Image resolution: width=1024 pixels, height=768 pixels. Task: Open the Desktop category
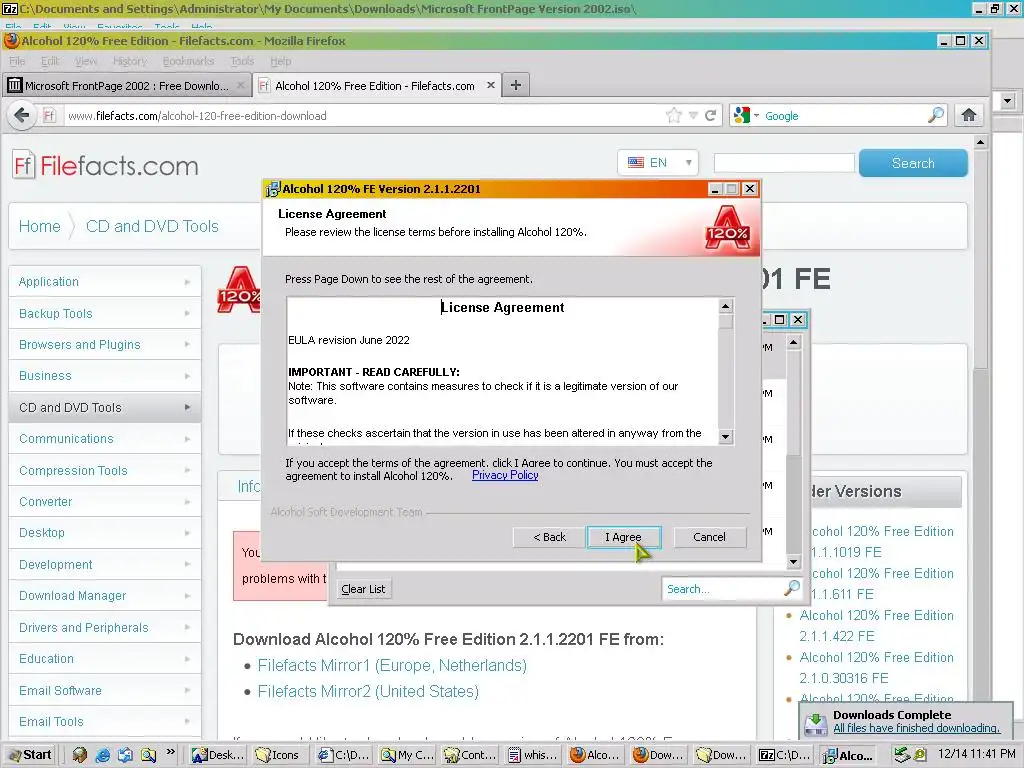(x=104, y=533)
